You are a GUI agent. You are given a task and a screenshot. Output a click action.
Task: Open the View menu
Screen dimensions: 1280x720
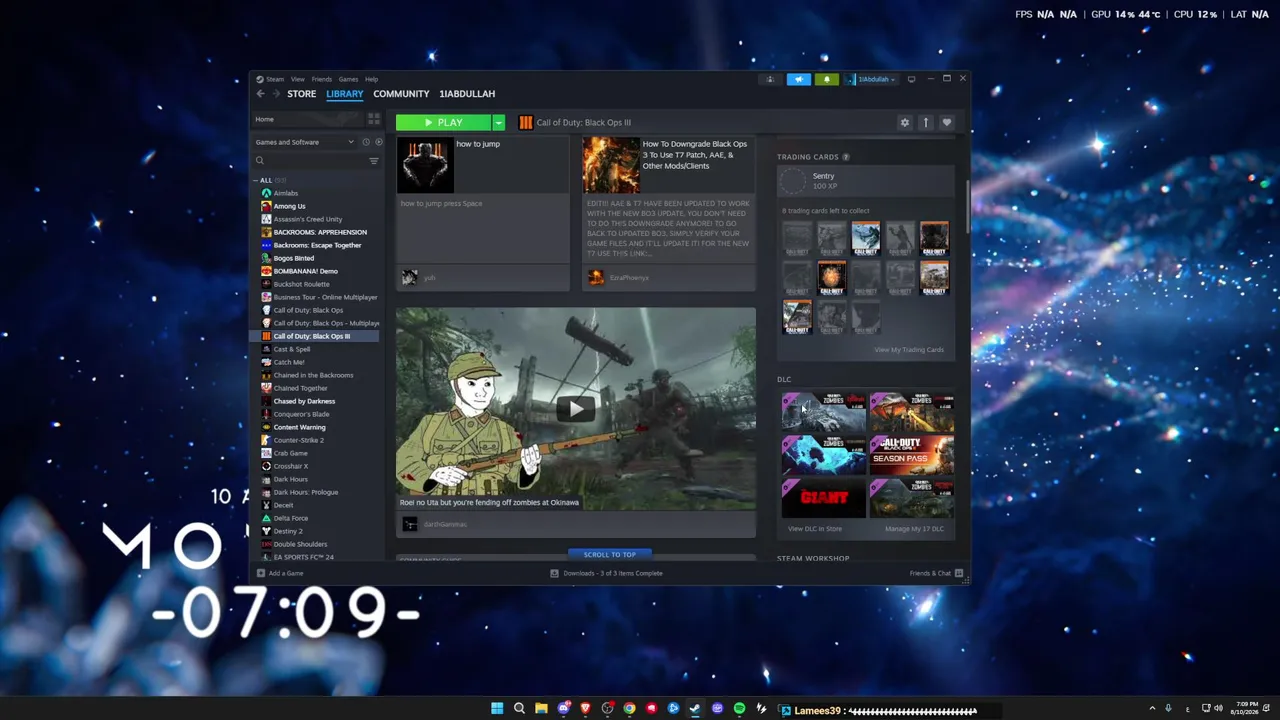pyautogui.click(x=298, y=79)
